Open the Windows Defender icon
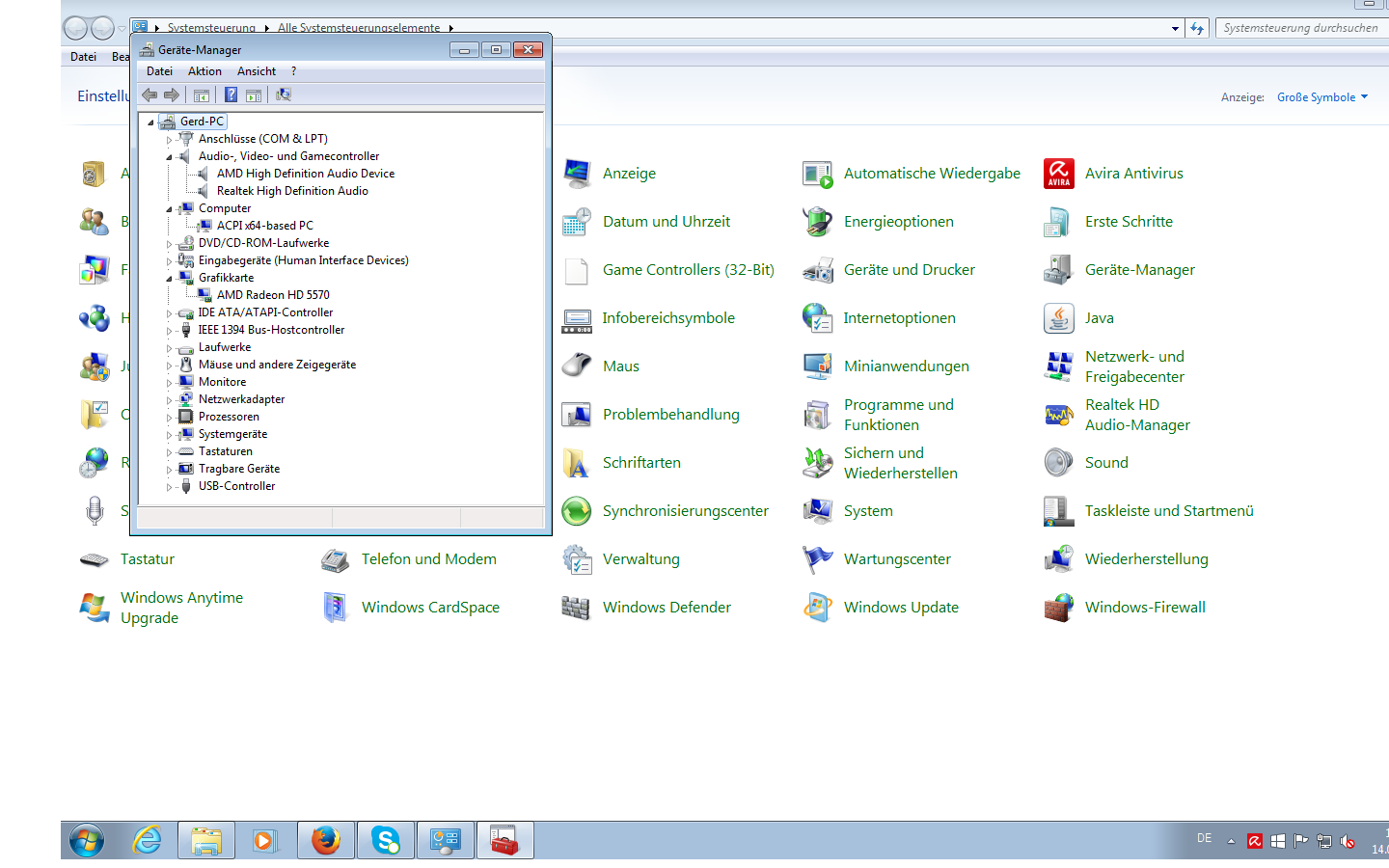This screenshot has height=868, width=1389. (577, 608)
